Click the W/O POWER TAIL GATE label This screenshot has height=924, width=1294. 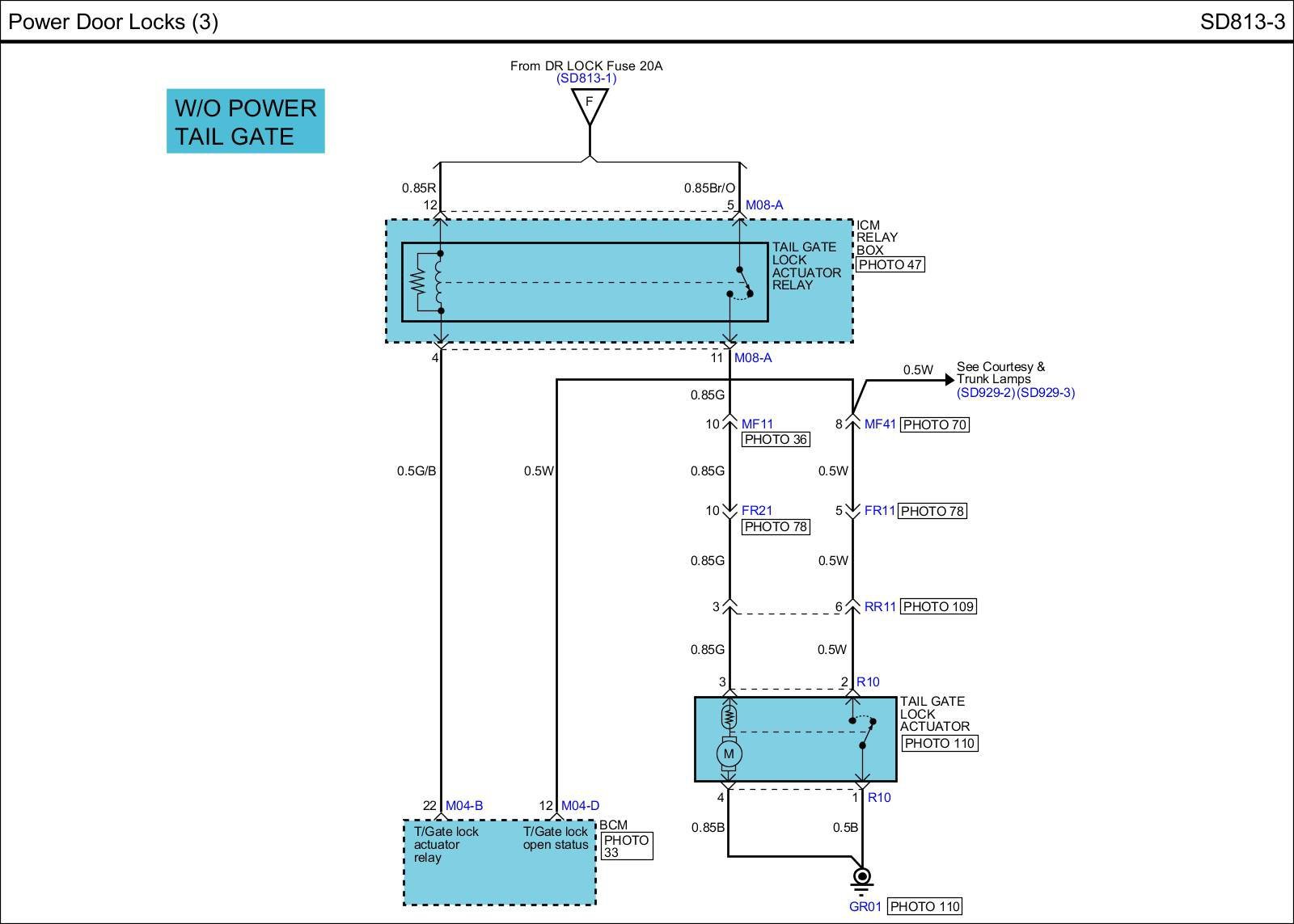pyautogui.click(x=245, y=121)
